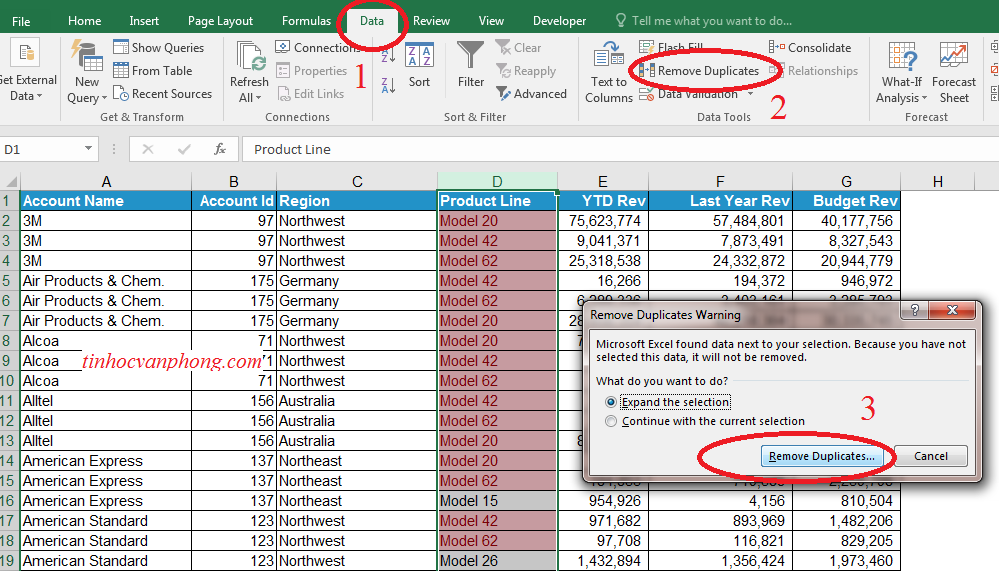Click the Select All corner triangle
The width and height of the screenshot is (999, 571).
pyautogui.click(x=10, y=182)
